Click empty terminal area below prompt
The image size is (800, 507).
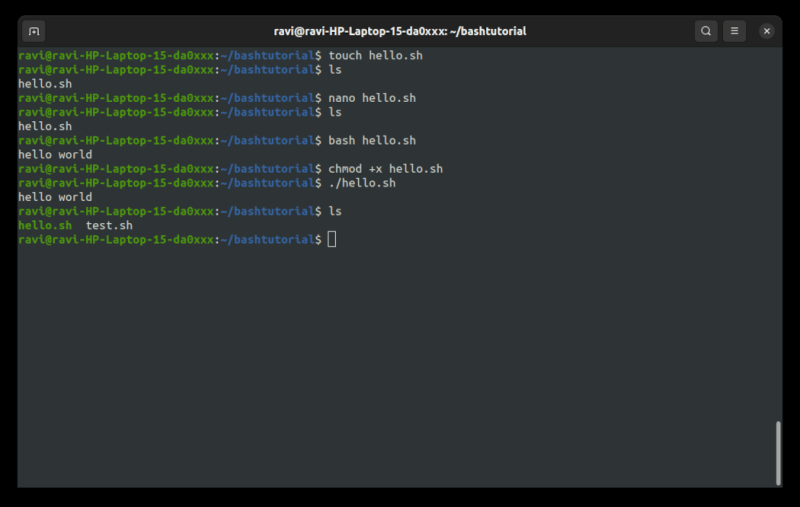[x=398, y=367]
